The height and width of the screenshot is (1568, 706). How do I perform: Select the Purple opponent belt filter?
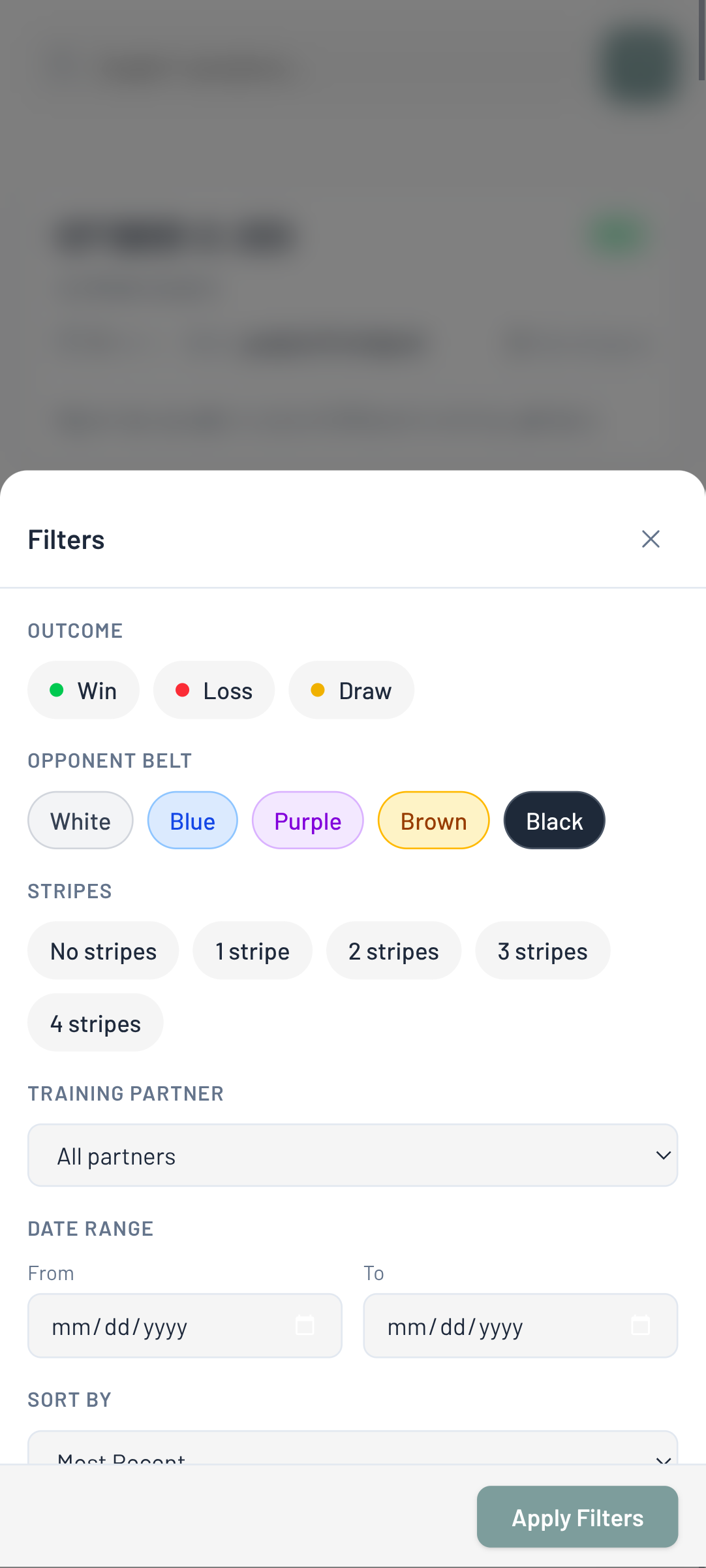307,820
